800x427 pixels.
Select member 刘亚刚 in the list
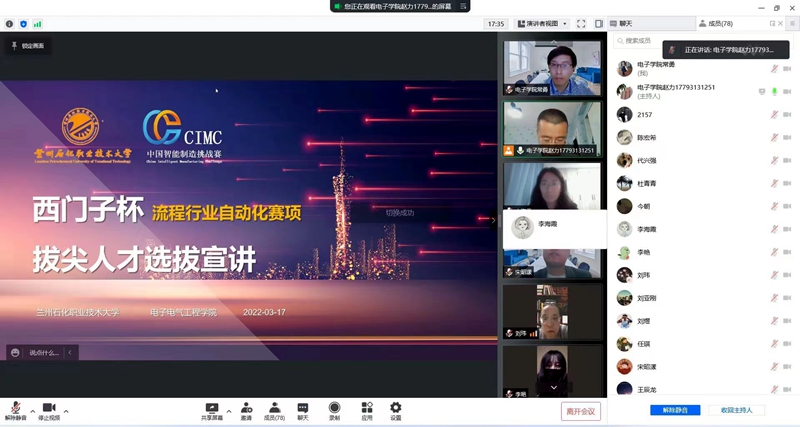pos(704,298)
